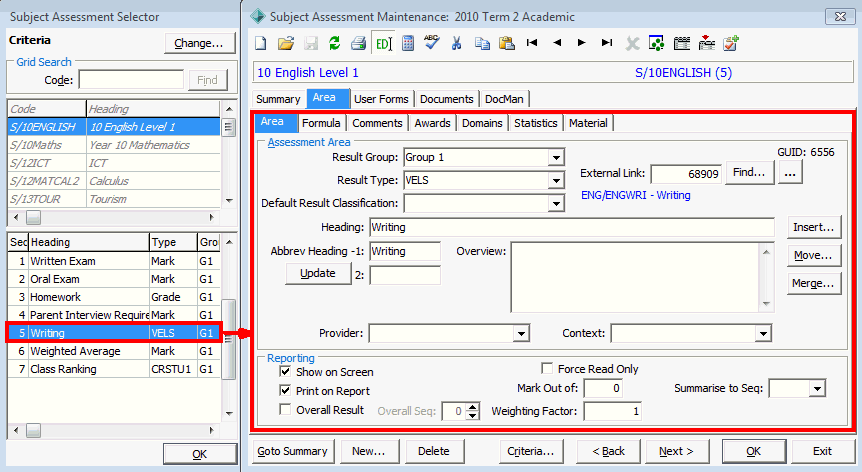
Task: Open the Provider dropdown
Action: coord(521,333)
